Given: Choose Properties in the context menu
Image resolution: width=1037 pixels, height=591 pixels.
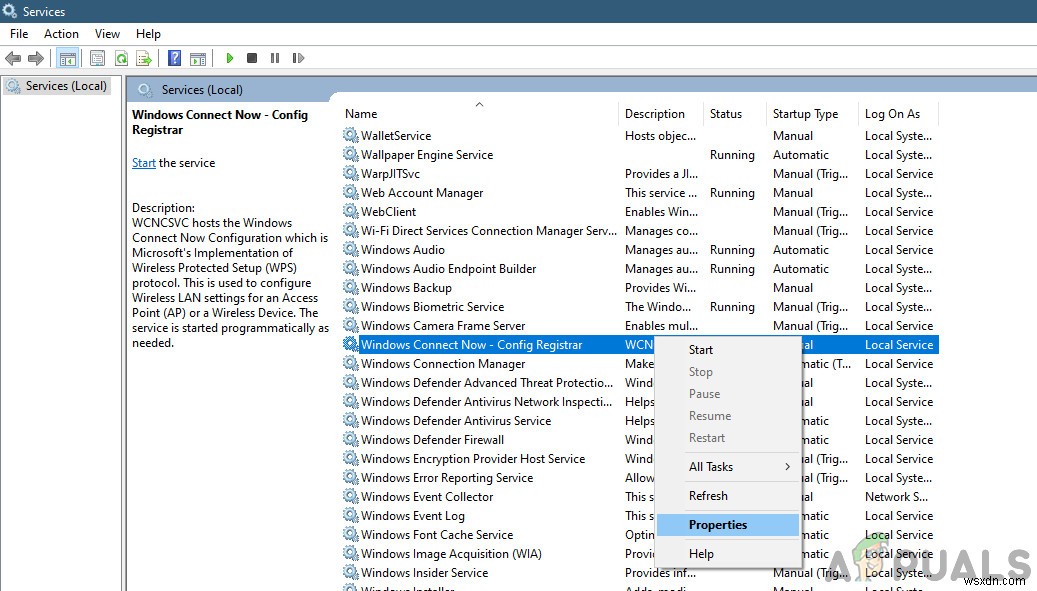Looking at the screenshot, I should pos(718,525).
